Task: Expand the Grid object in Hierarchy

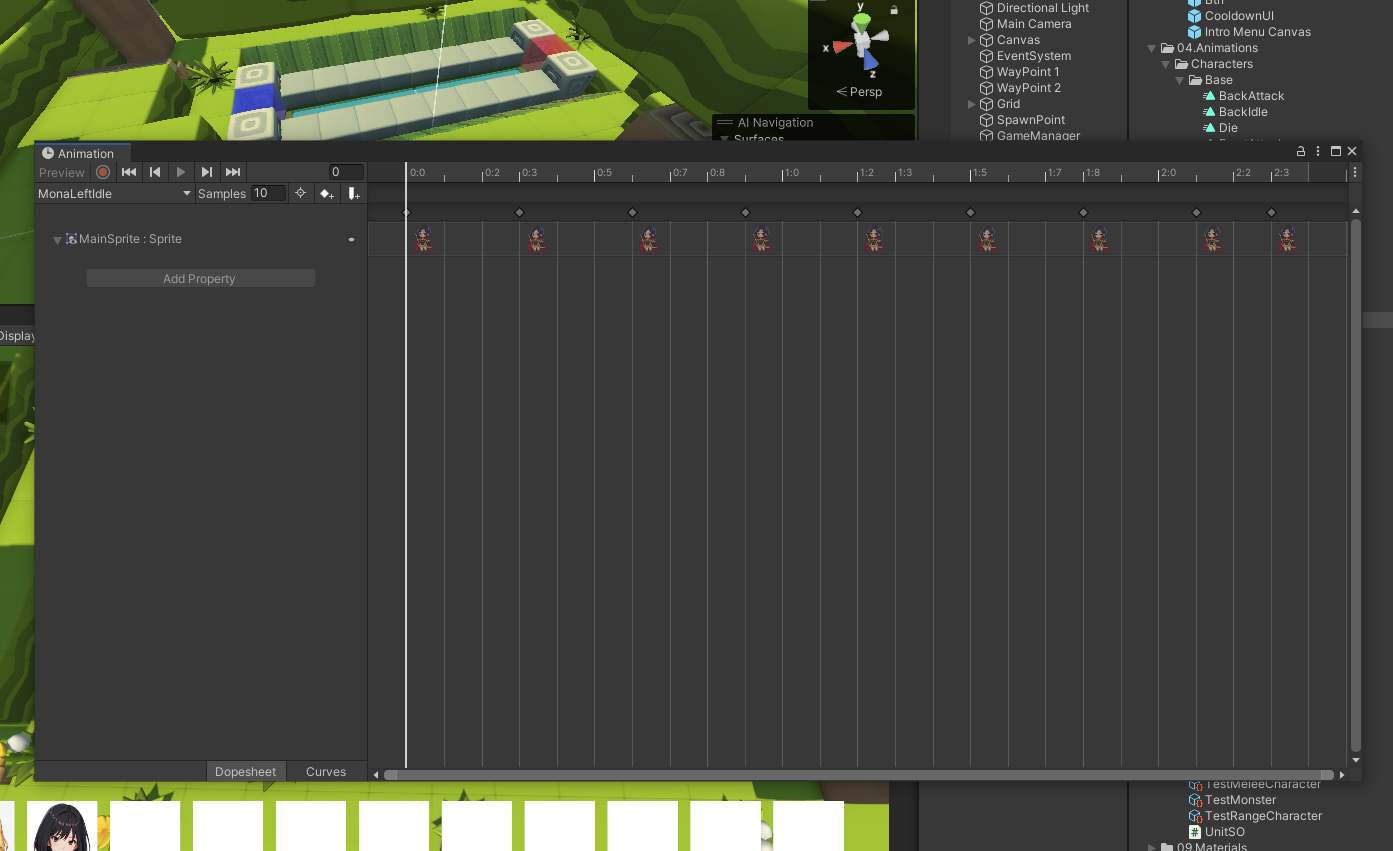Action: click(x=971, y=104)
